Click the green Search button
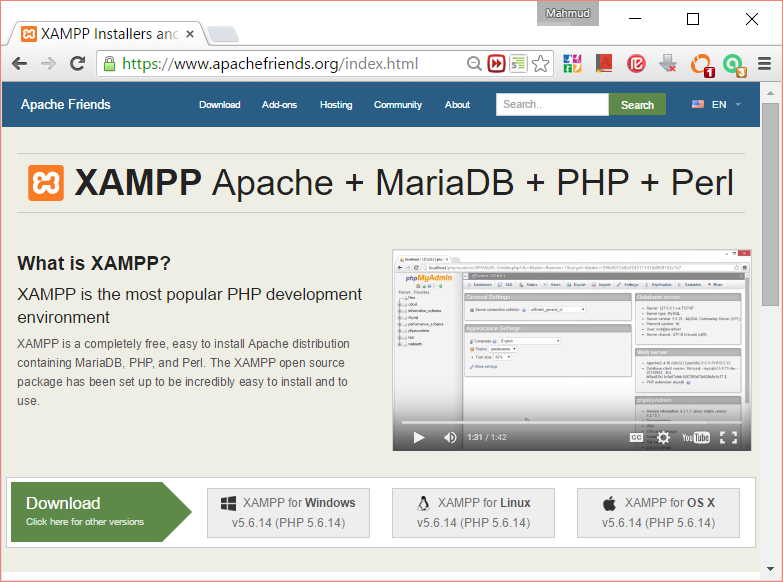Screen dimensions: 783x582 click(x=637, y=104)
